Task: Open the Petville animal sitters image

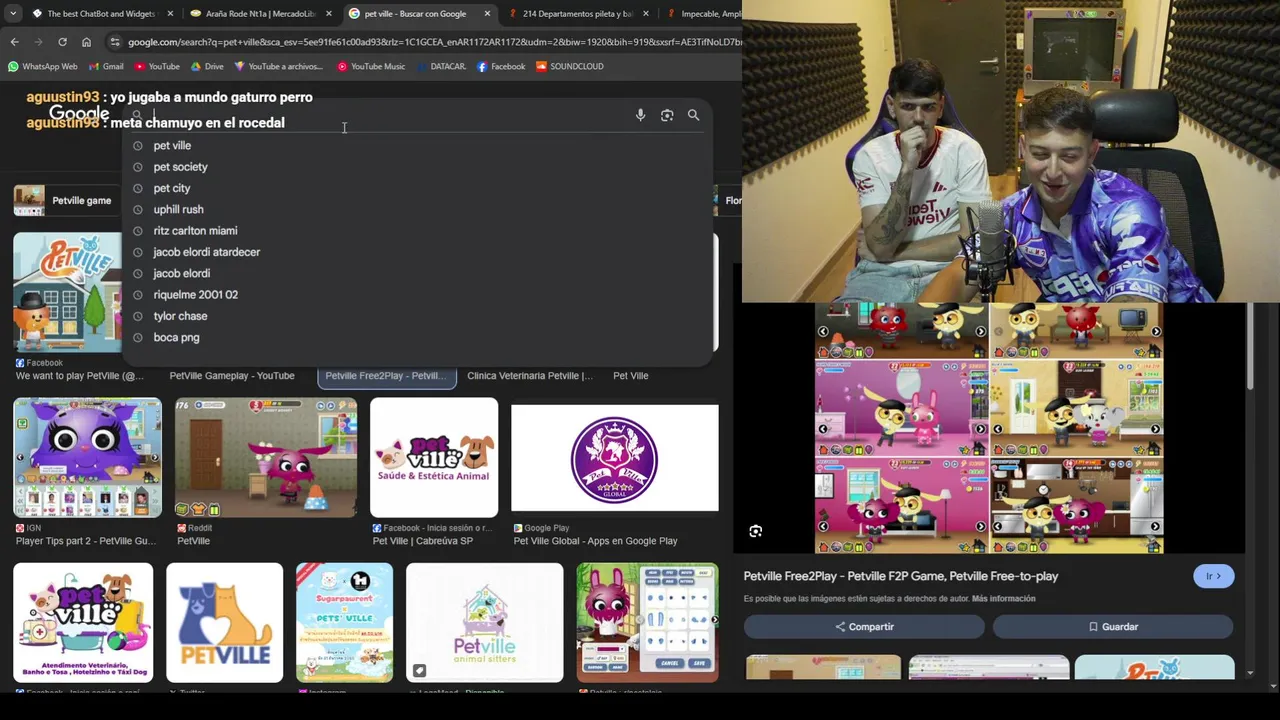Action: pyautogui.click(x=485, y=623)
